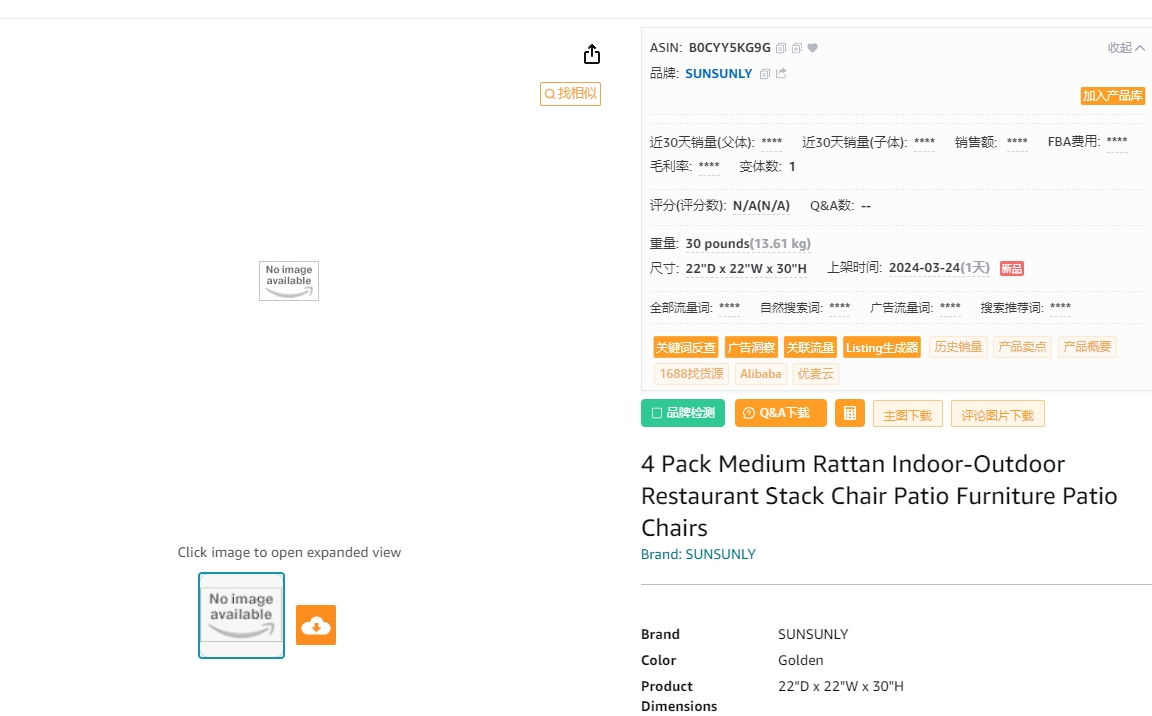Click masked 毛利率 value

pos(709,167)
